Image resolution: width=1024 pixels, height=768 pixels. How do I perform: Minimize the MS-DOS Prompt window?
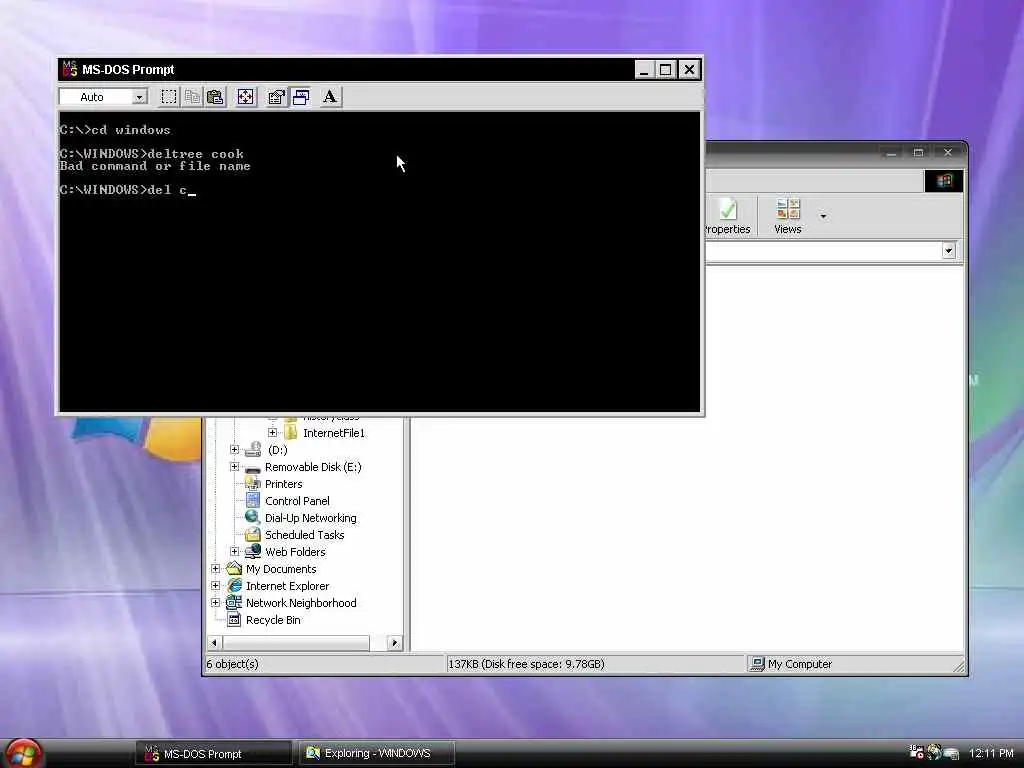coord(645,70)
